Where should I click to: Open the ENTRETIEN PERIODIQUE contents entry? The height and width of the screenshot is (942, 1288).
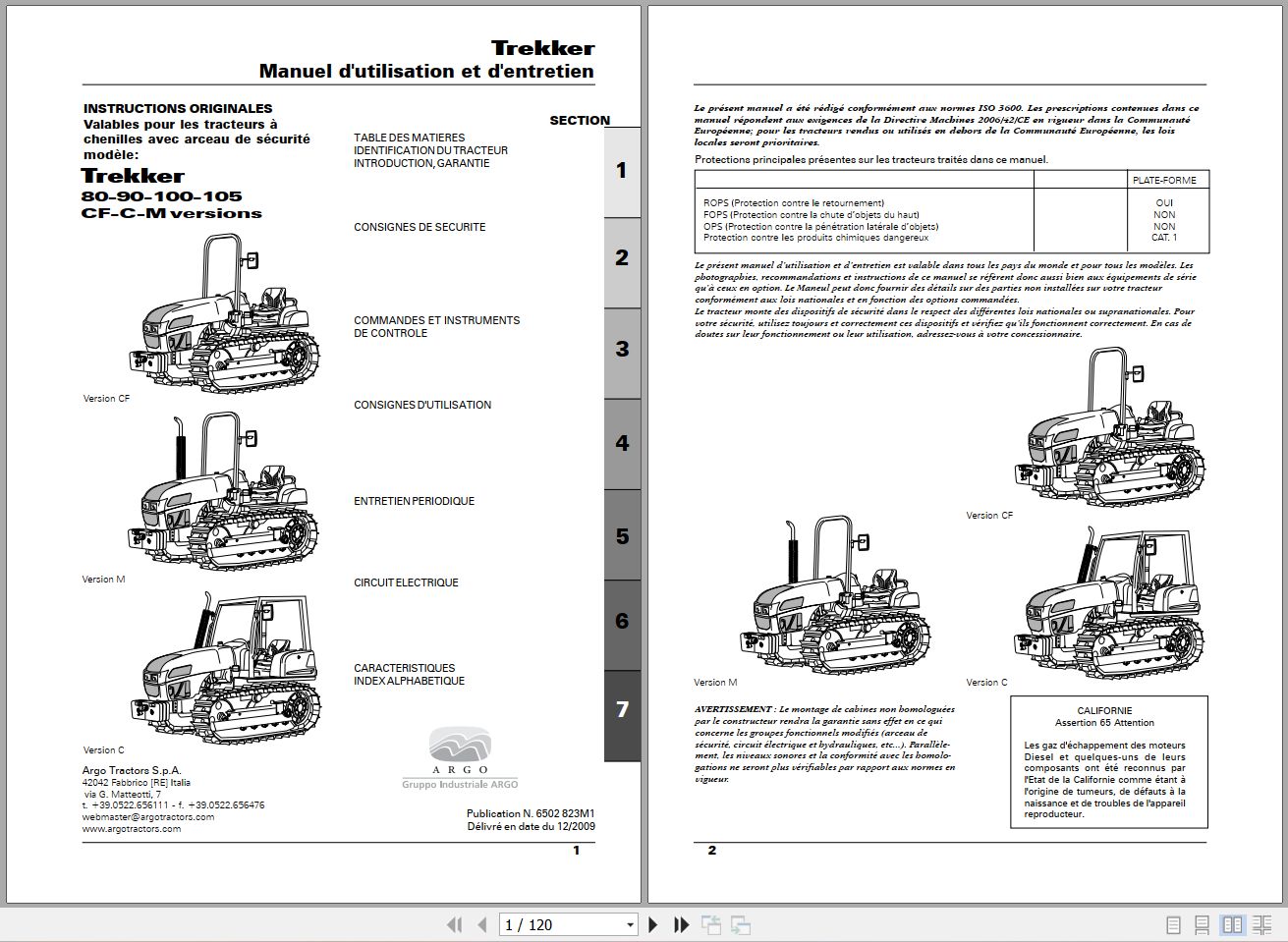coord(414,500)
